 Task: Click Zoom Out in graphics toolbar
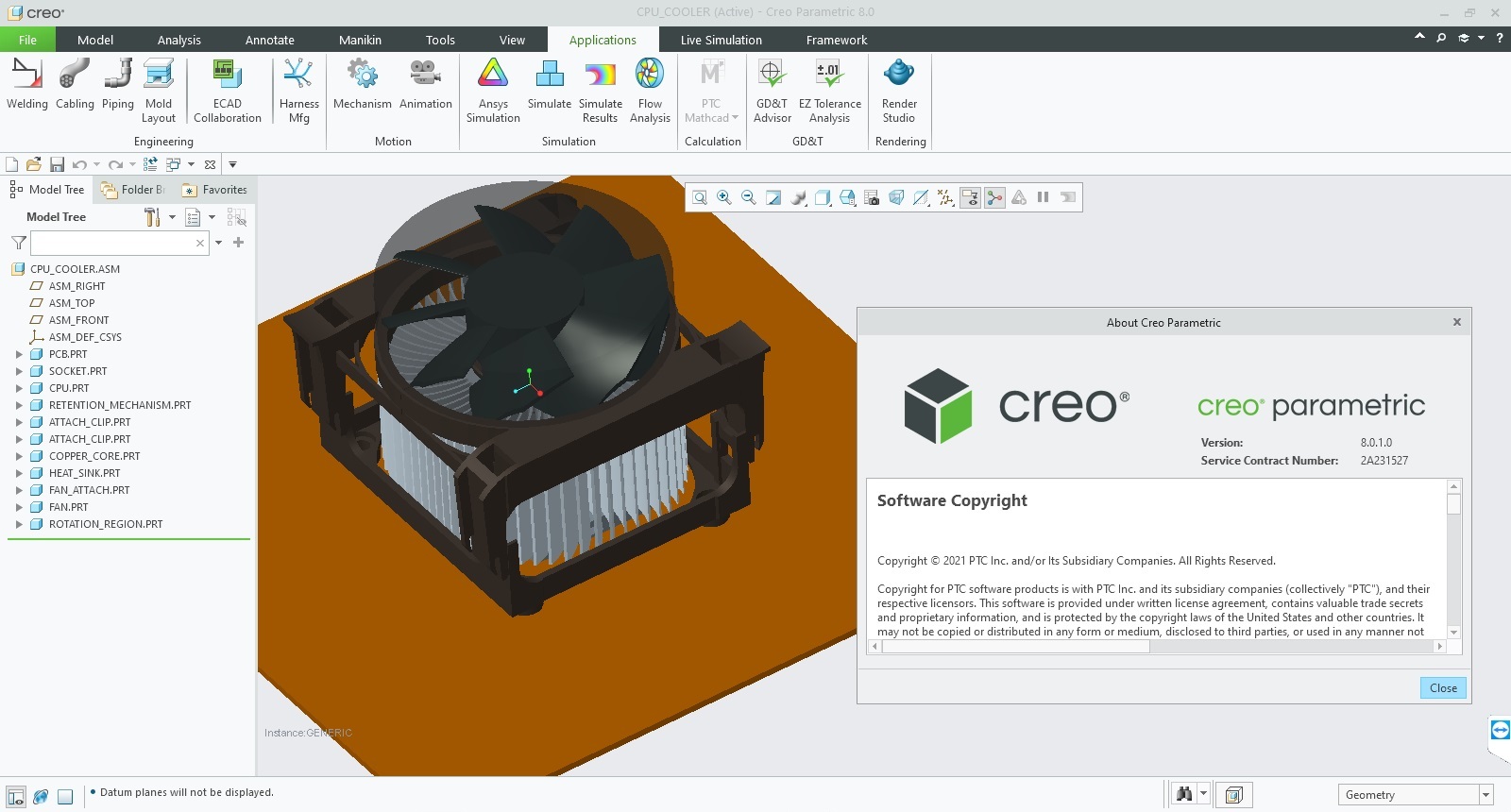point(749,197)
